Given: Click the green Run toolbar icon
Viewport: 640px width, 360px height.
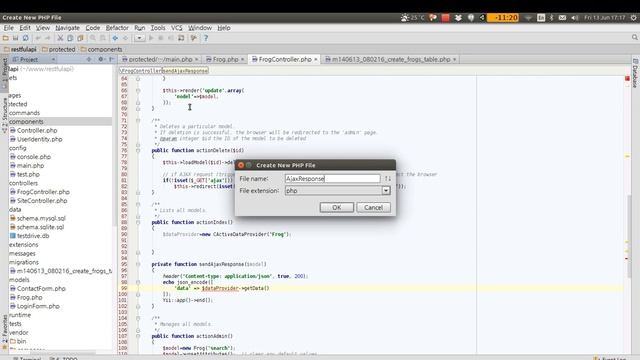Looking at the screenshot, I should [x=151, y=38].
